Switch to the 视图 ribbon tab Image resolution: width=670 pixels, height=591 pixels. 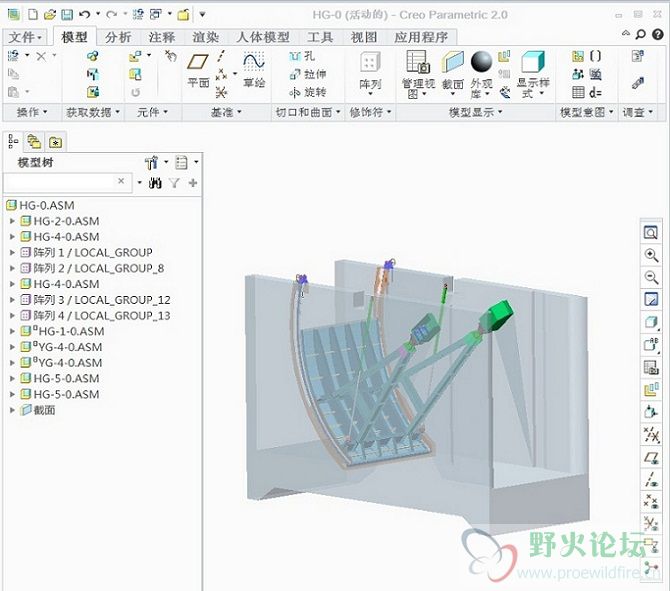[x=364, y=37]
